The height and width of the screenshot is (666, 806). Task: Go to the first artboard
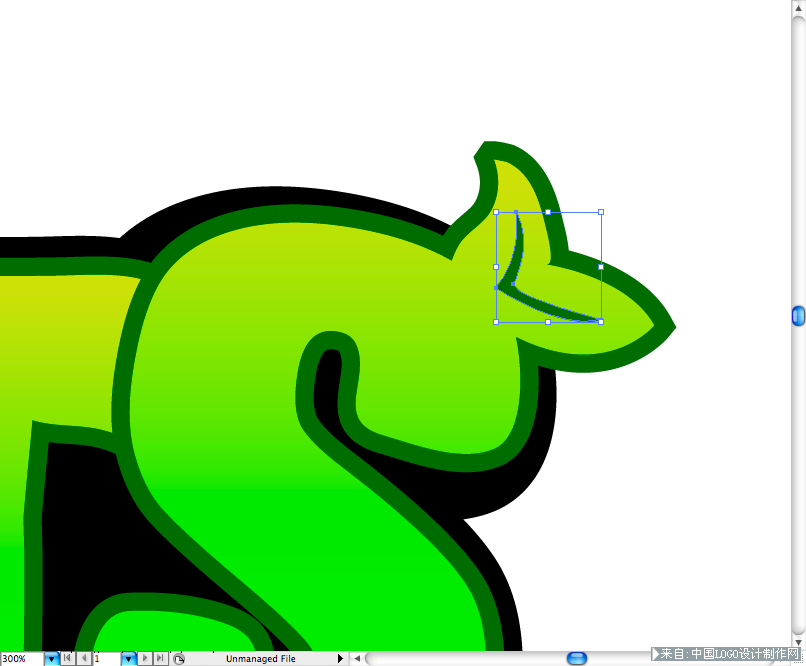coord(67,658)
